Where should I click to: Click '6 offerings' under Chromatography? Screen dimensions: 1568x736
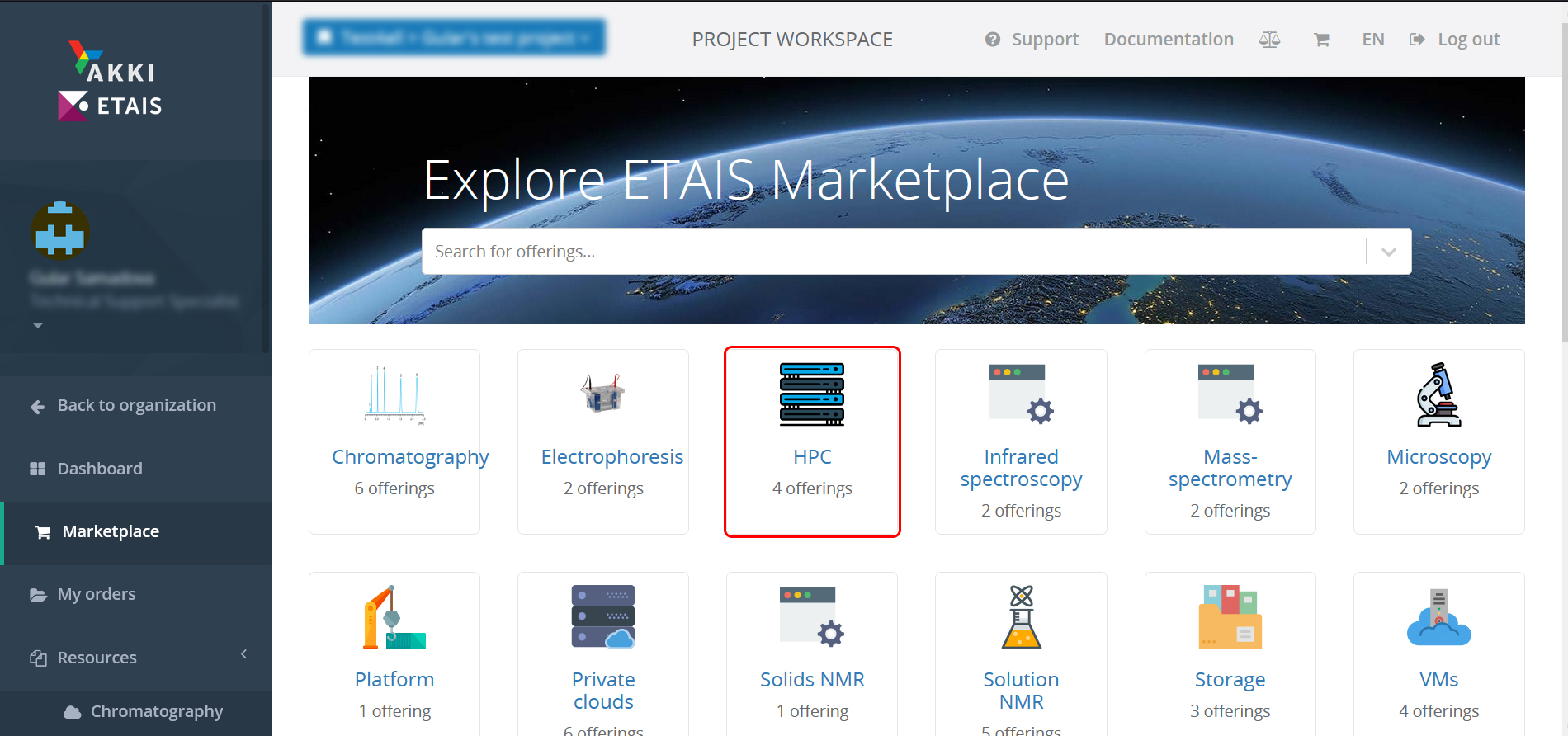tap(394, 488)
